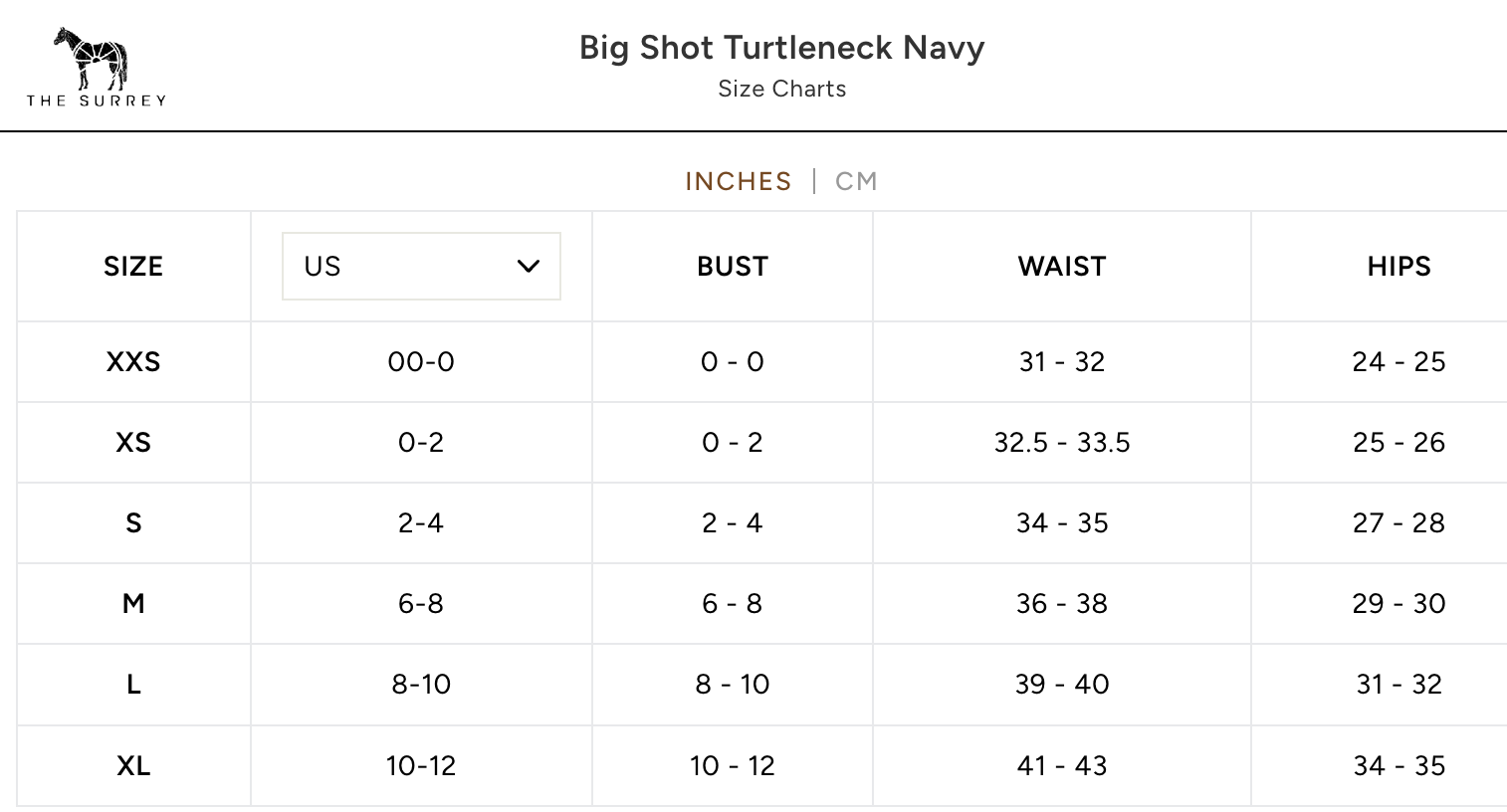The image size is (1507, 812).
Task: Expand the sizing region selector
Action: (x=421, y=266)
